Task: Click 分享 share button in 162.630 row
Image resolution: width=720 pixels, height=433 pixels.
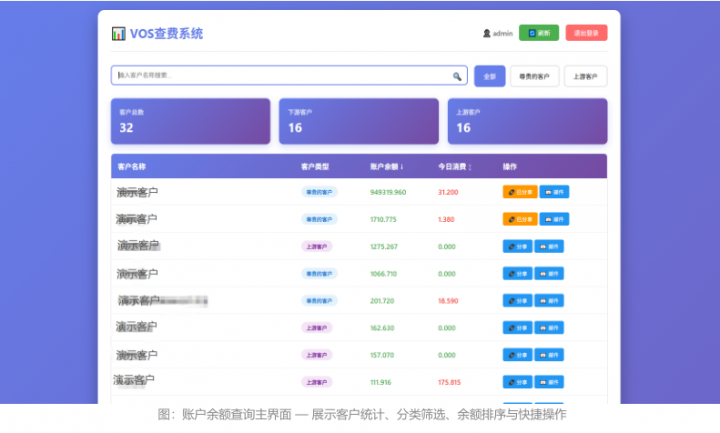Action: [x=518, y=328]
